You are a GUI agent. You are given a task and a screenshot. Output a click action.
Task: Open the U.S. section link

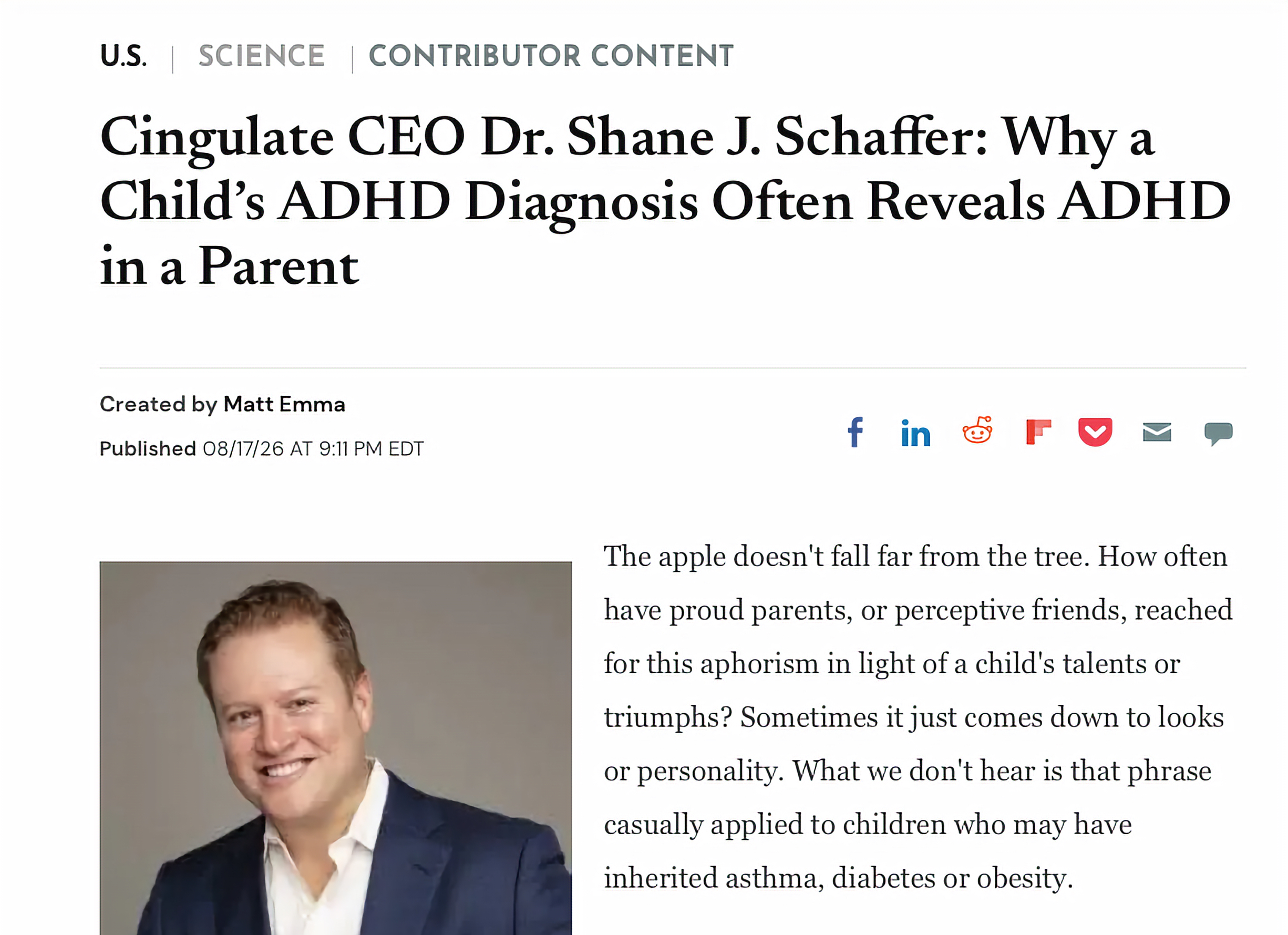123,56
